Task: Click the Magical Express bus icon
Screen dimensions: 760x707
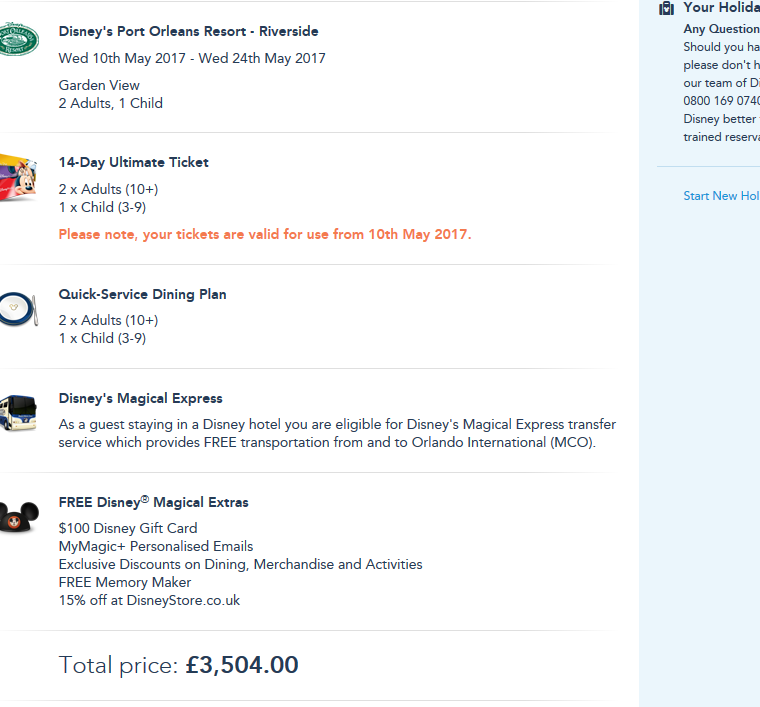Action: tap(17, 412)
